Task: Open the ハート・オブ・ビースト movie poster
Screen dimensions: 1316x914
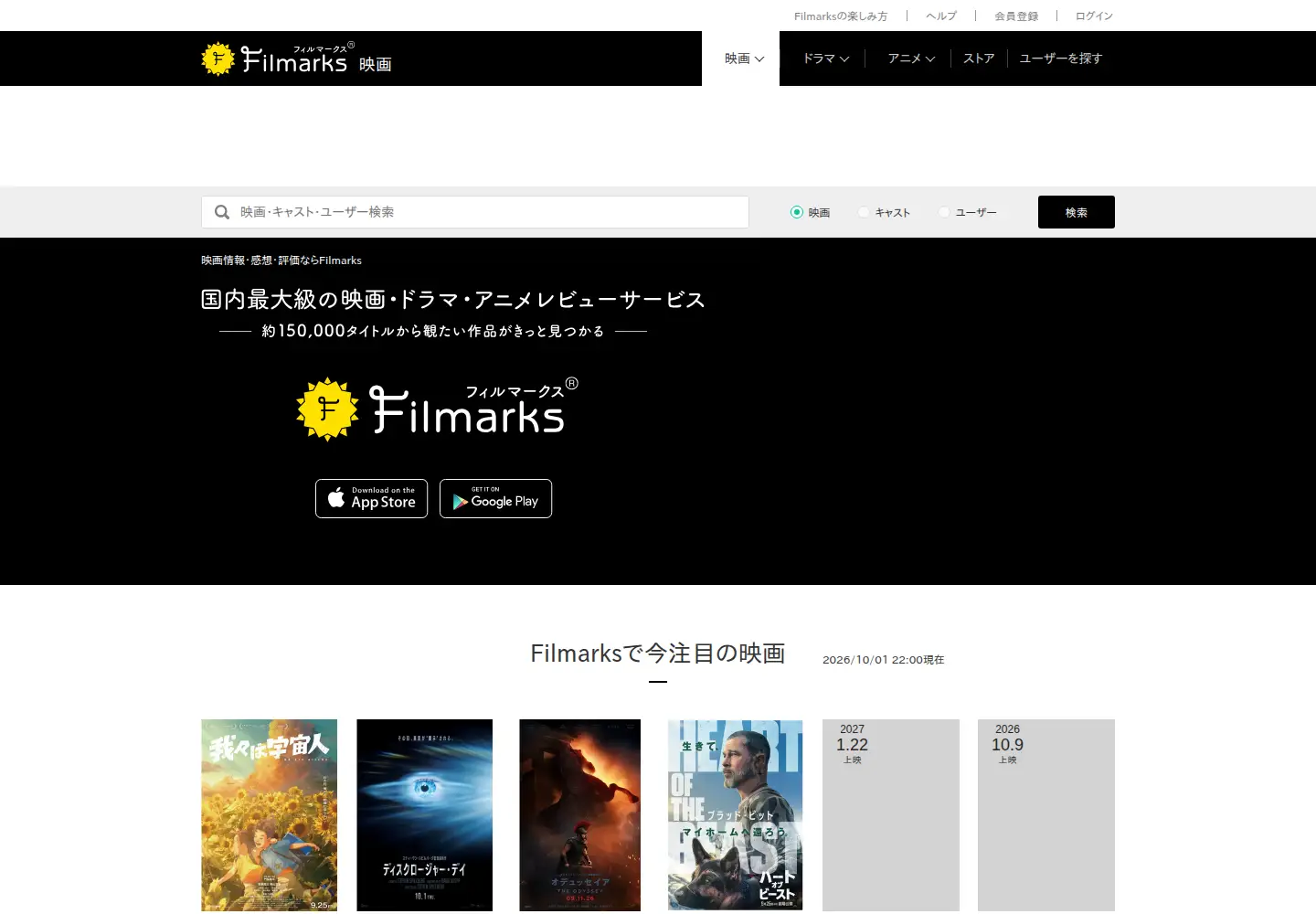Action: pos(736,815)
